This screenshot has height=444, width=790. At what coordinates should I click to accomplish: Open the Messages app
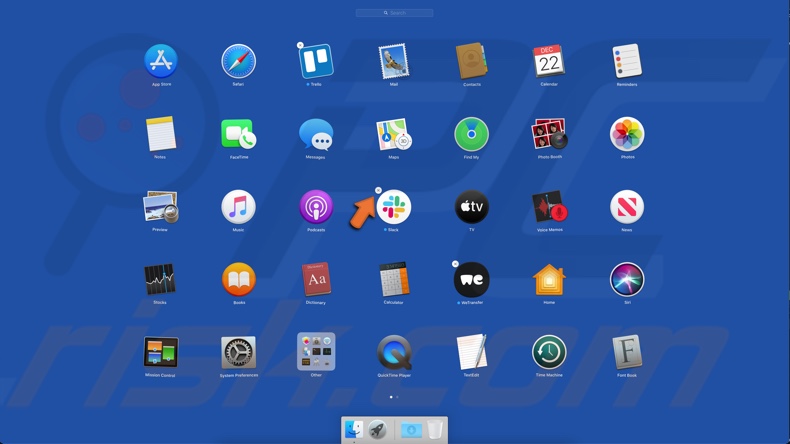coord(316,134)
